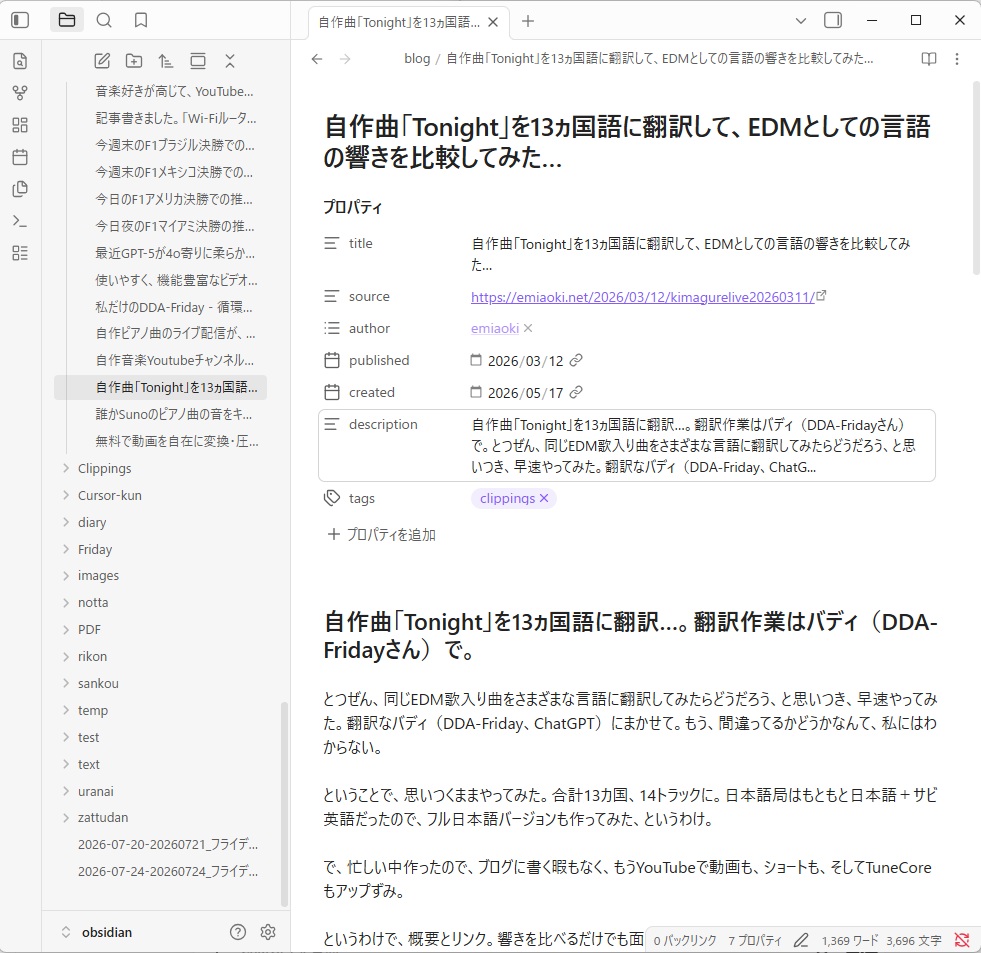Change sort order icon

pyautogui.click(x=165, y=61)
